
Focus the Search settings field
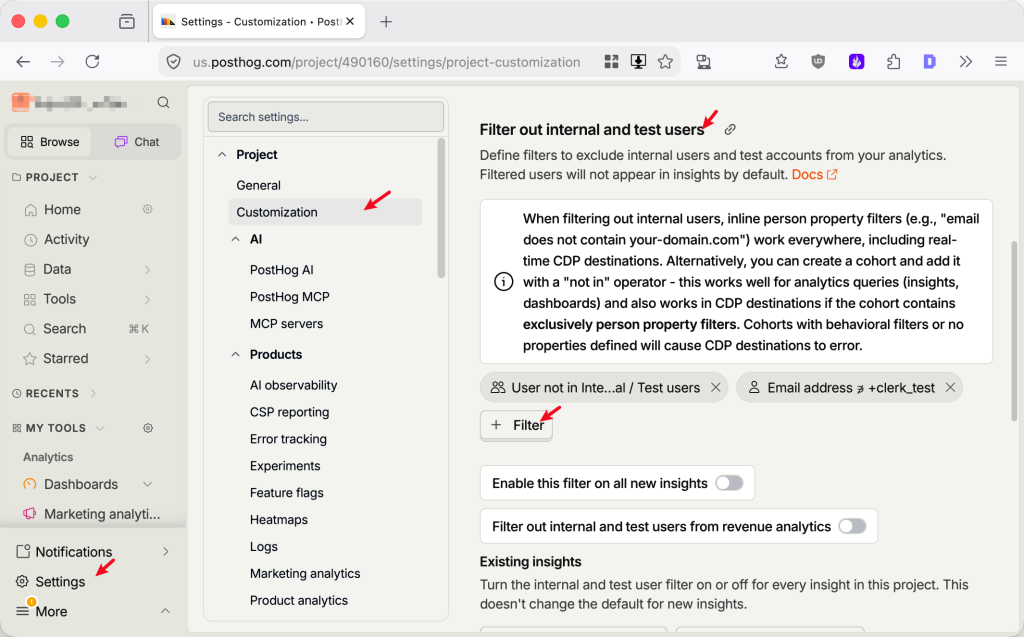coord(325,117)
